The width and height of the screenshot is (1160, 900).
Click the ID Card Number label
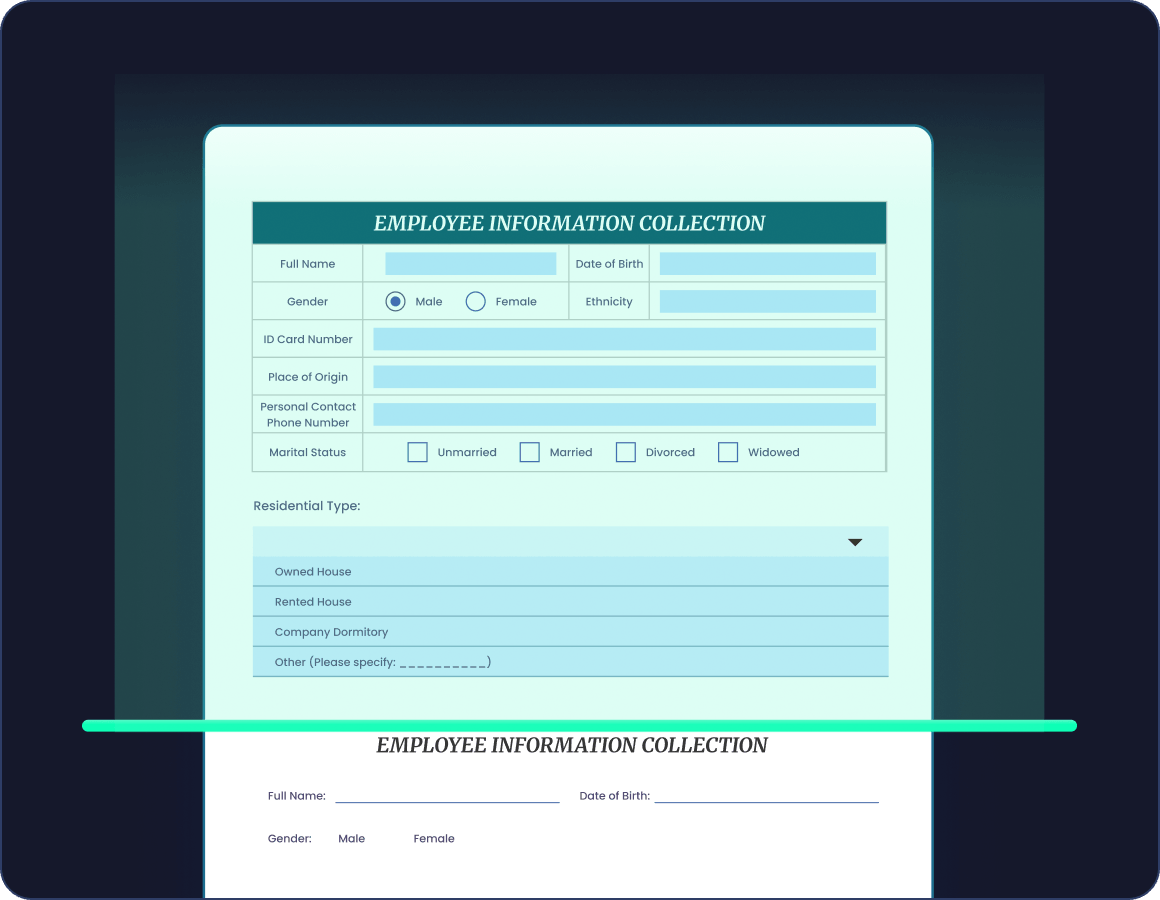tap(308, 339)
